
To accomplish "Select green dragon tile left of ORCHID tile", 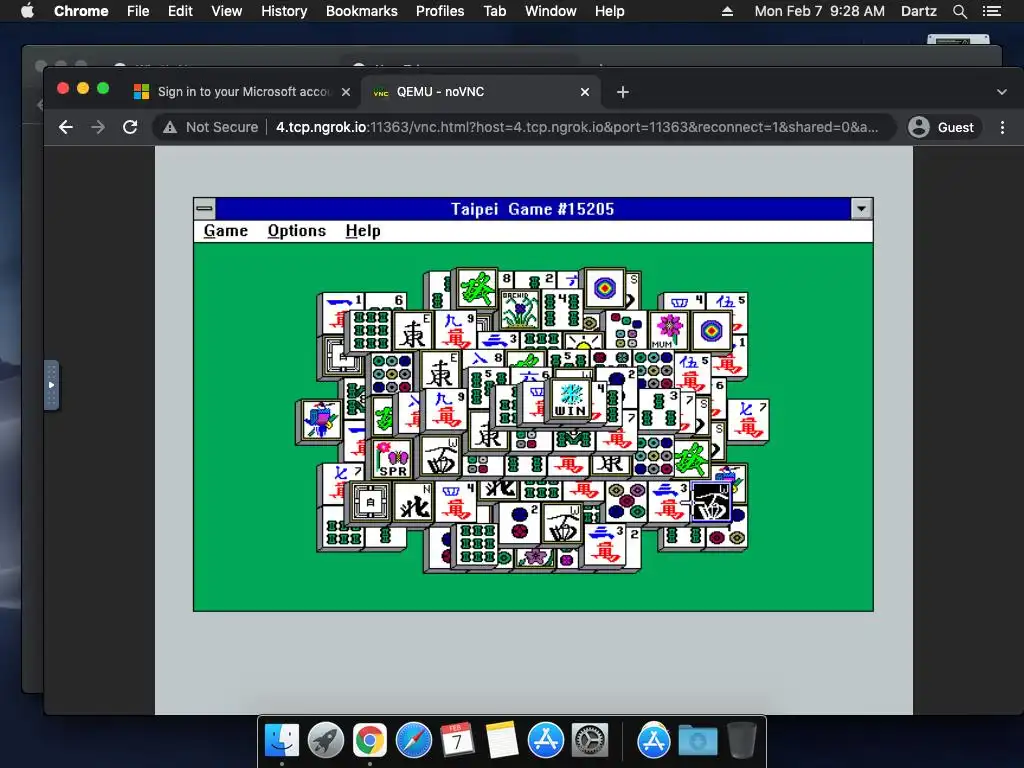I will click(477, 288).
